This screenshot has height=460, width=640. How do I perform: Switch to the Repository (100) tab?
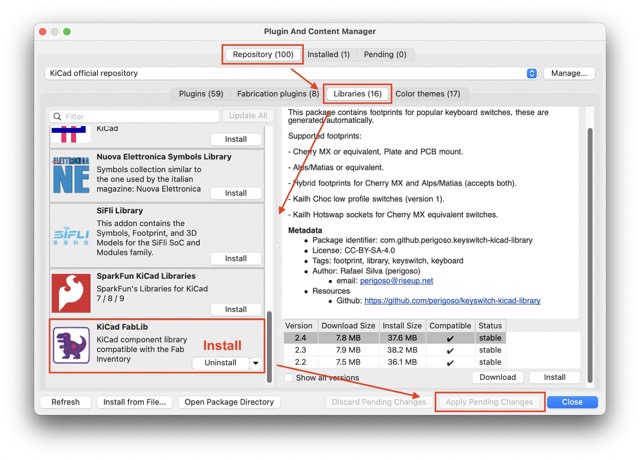pyautogui.click(x=263, y=54)
